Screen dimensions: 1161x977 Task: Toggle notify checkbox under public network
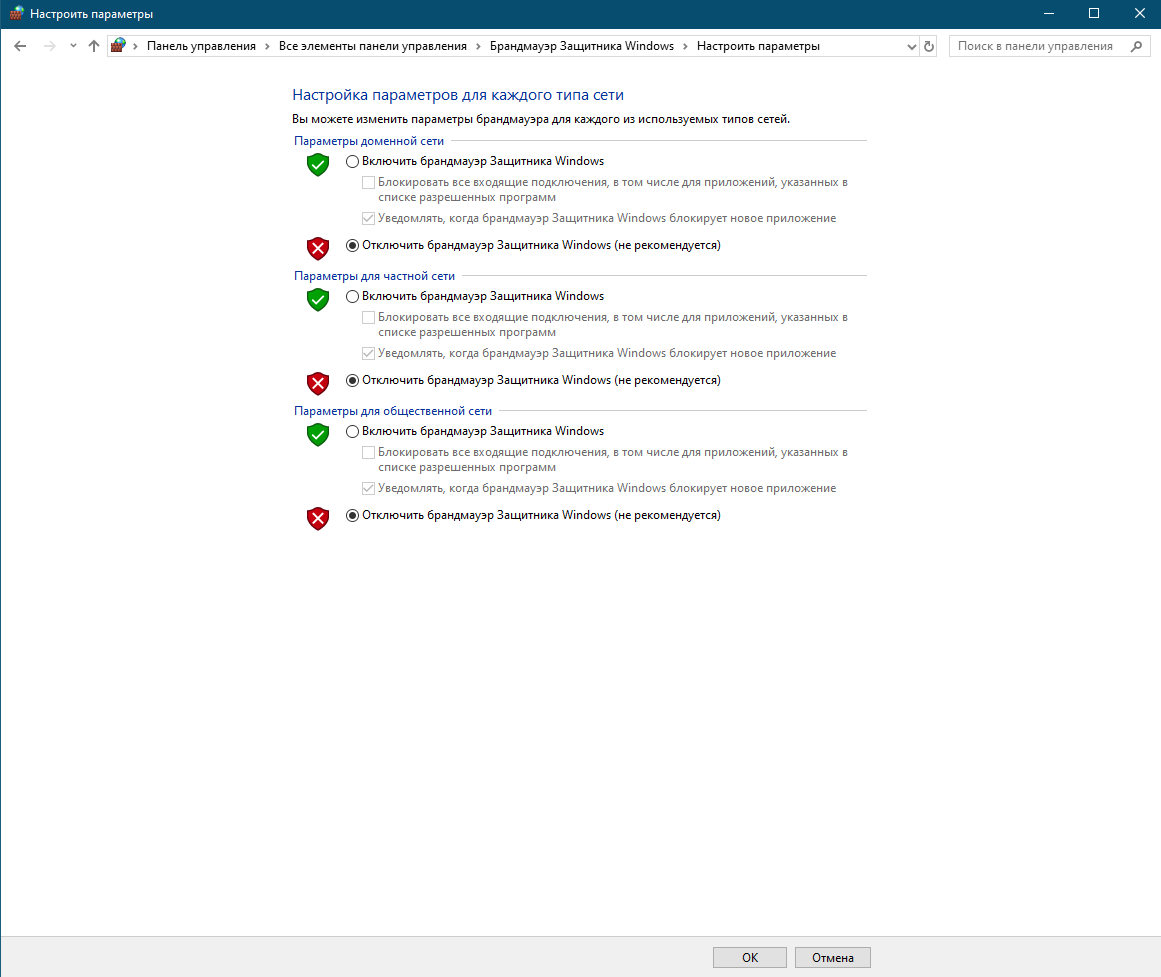pyautogui.click(x=368, y=488)
